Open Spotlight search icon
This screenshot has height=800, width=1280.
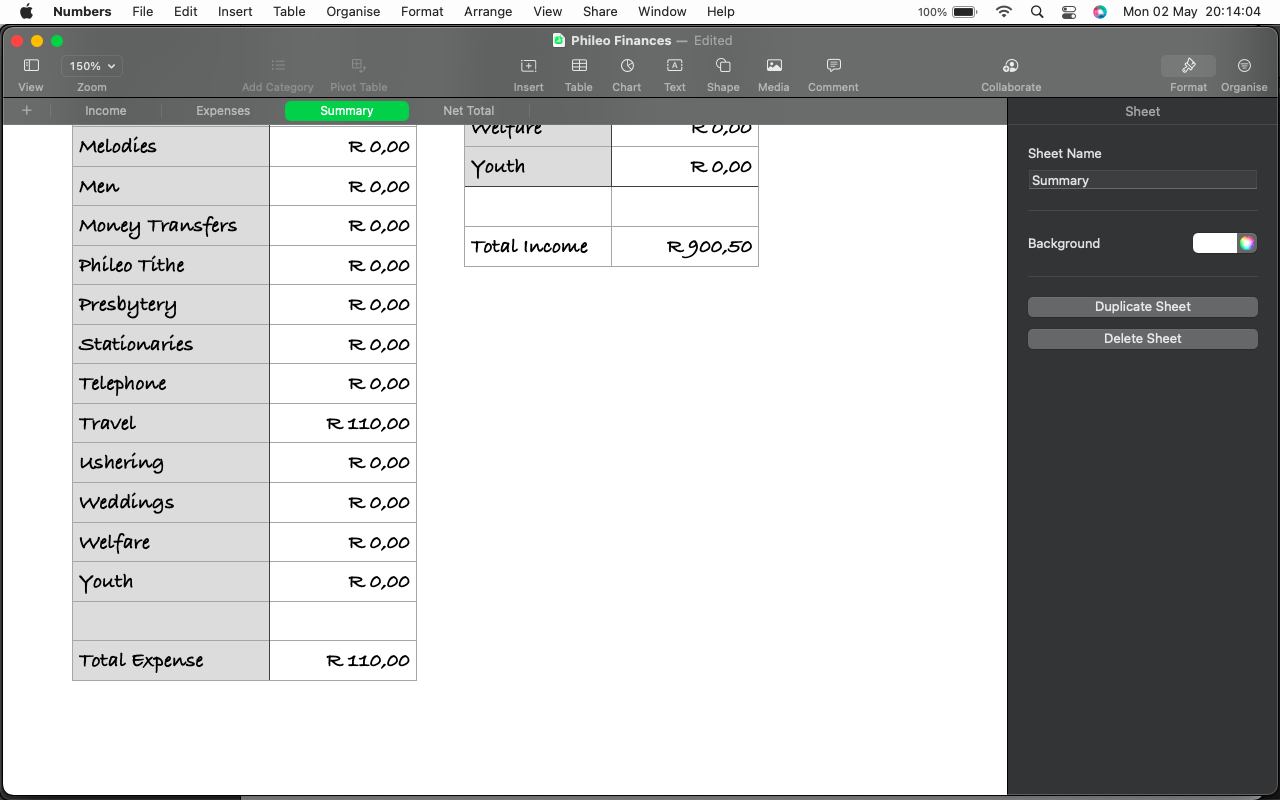pyautogui.click(x=1037, y=12)
